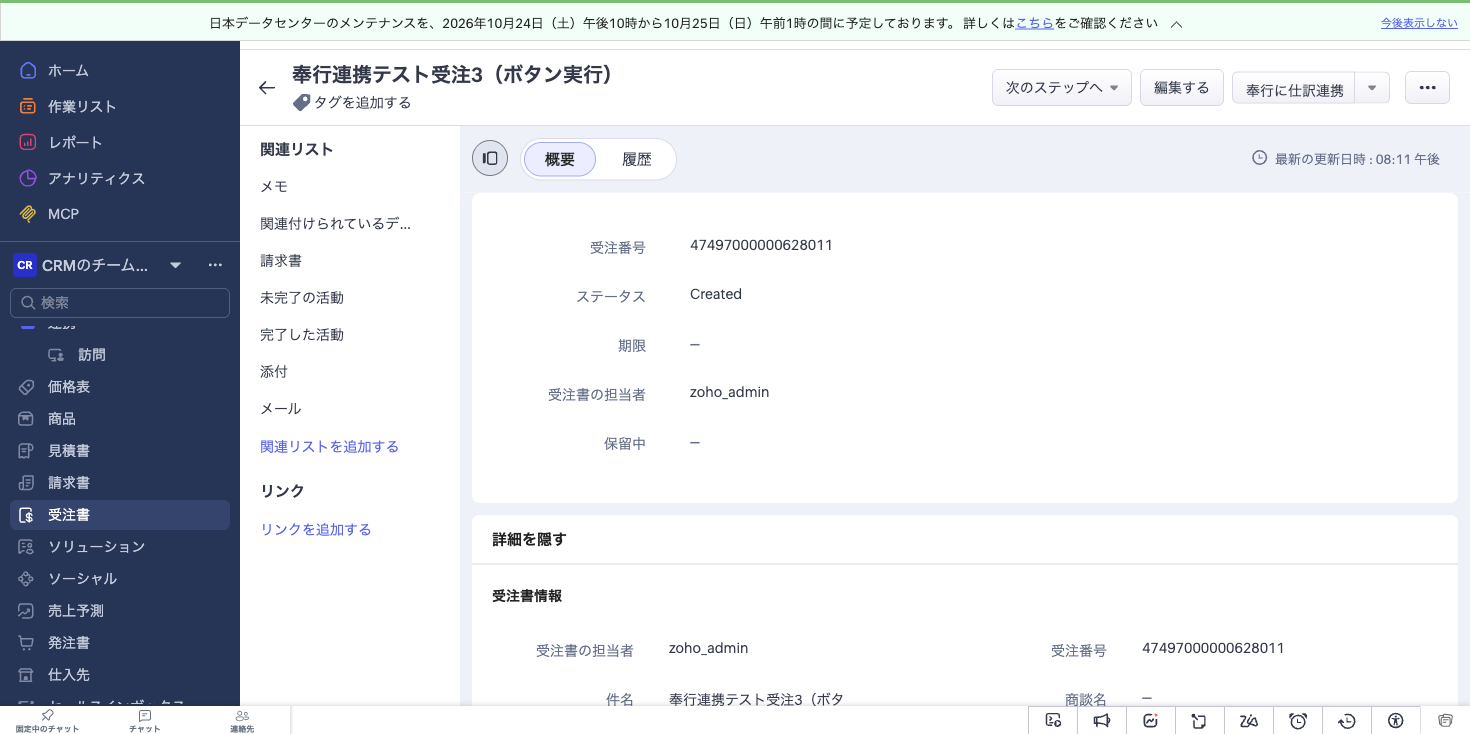Click the 編集する button

(1182, 88)
